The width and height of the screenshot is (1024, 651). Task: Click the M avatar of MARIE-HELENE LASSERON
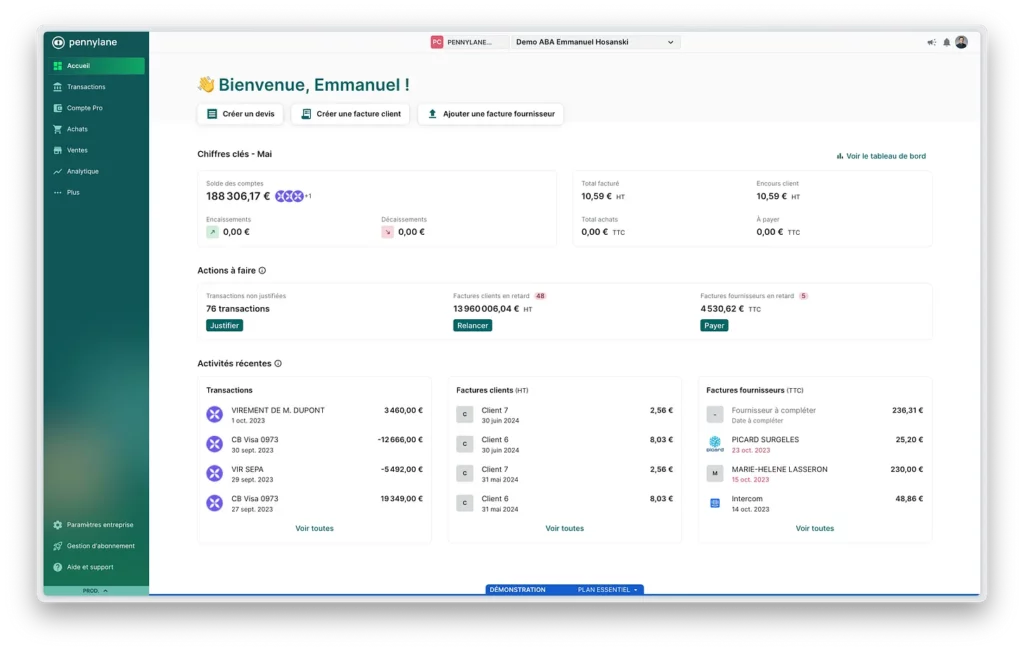715,474
